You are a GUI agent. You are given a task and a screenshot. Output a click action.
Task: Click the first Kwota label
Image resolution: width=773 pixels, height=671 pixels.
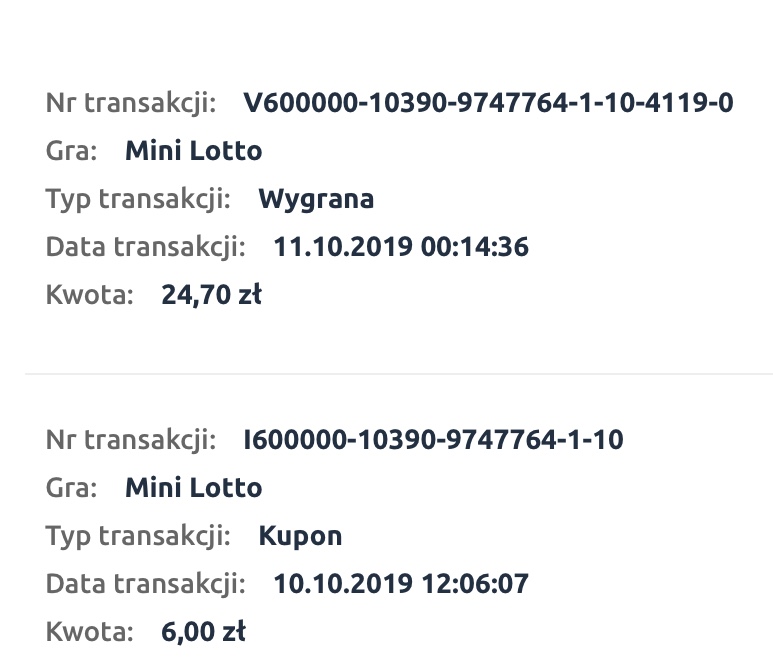coord(89,295)
